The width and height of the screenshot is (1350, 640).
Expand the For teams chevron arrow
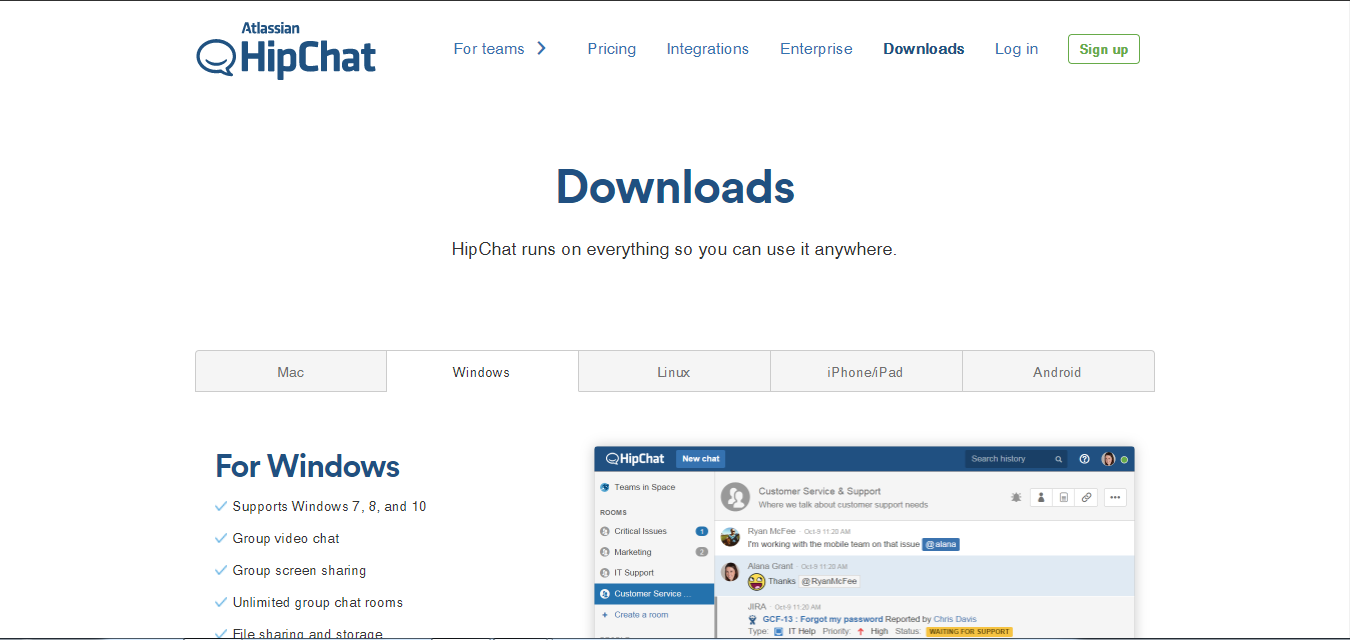tap(541, 48)
